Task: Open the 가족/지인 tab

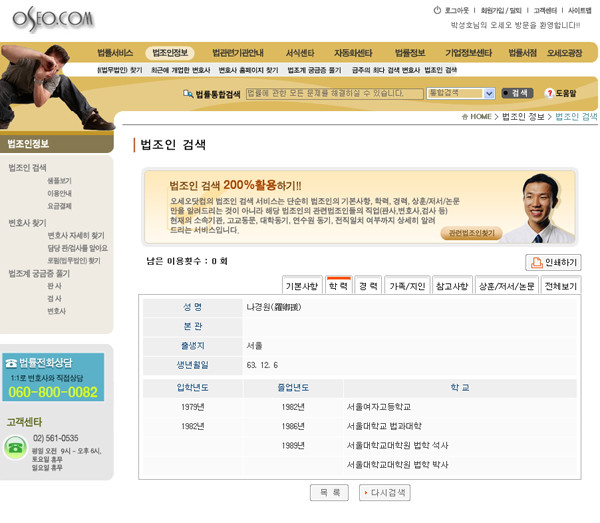Action: pyautogui.click(x=406, y=286)
